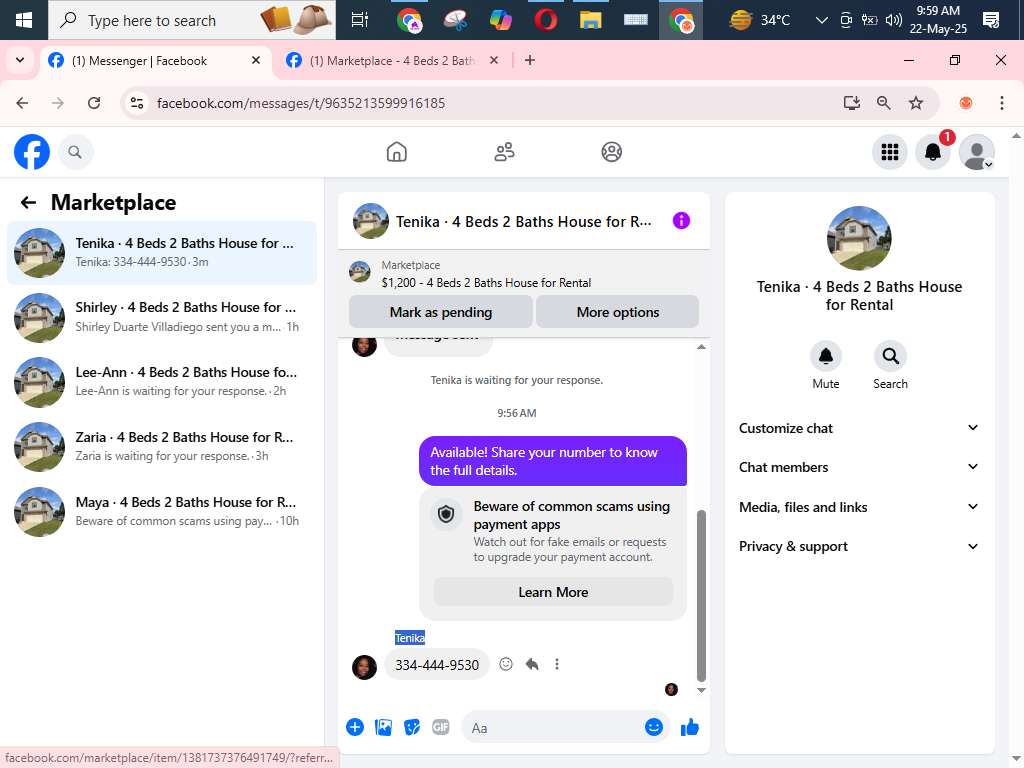Search inside the conversation
The width and height of the screenshot is (1024, 768).
click(x=890, y=357)
